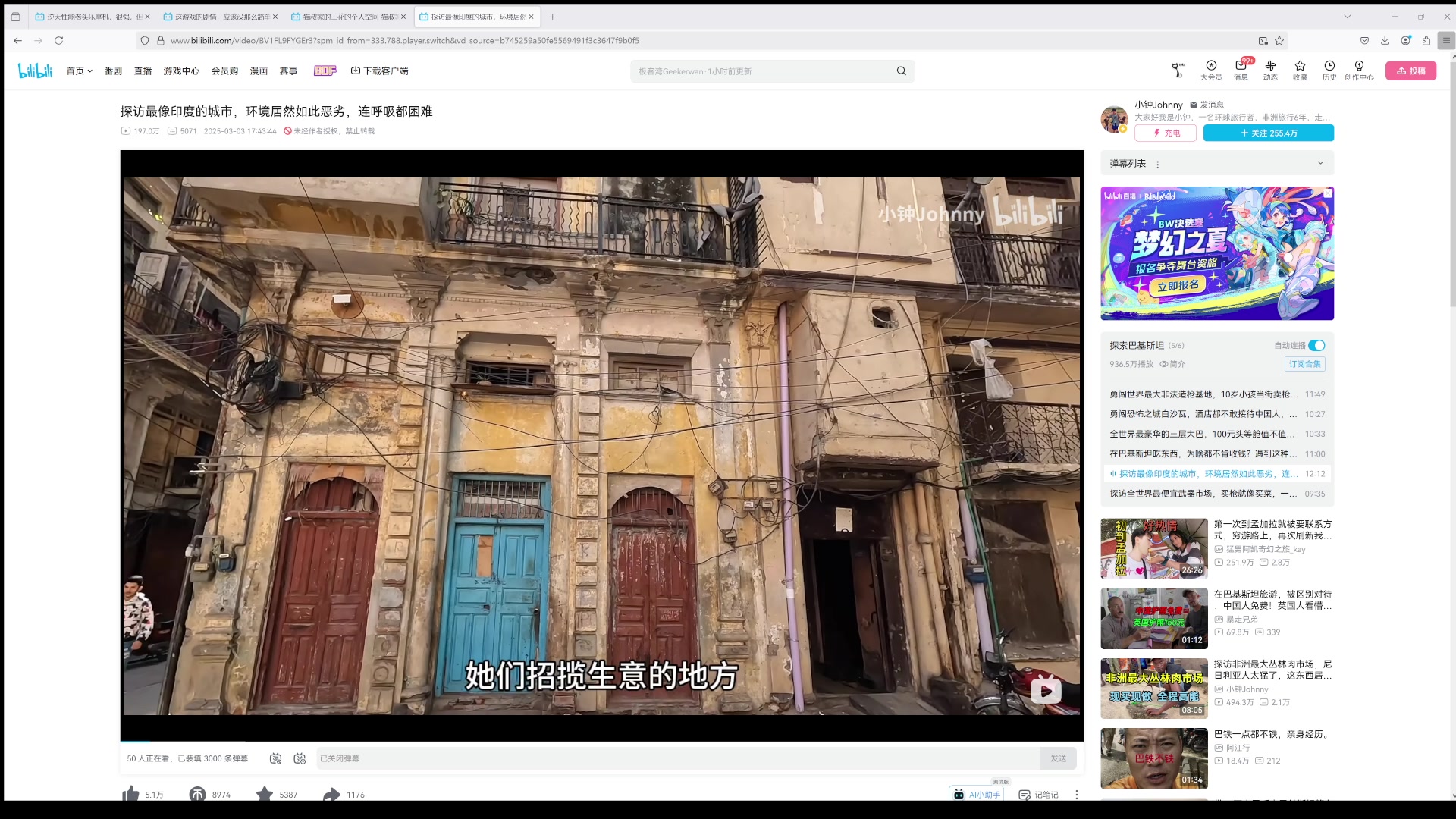Open the browser application menu
1456x819 pixels.
(1446, 40)
